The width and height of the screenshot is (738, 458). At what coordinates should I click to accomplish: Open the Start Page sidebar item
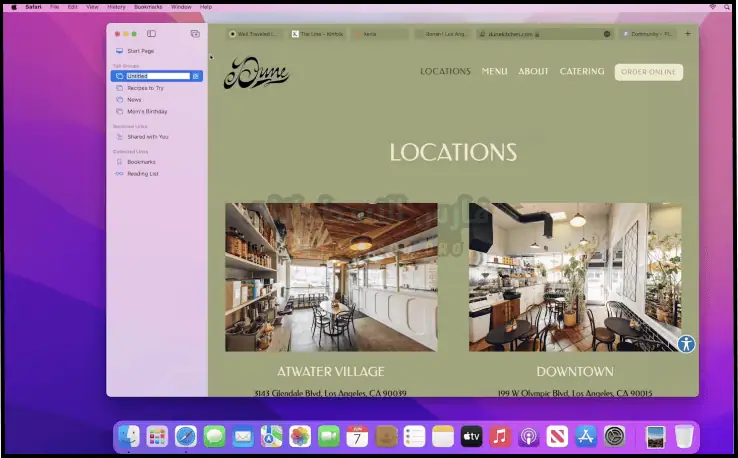click(x=140, y=51)
